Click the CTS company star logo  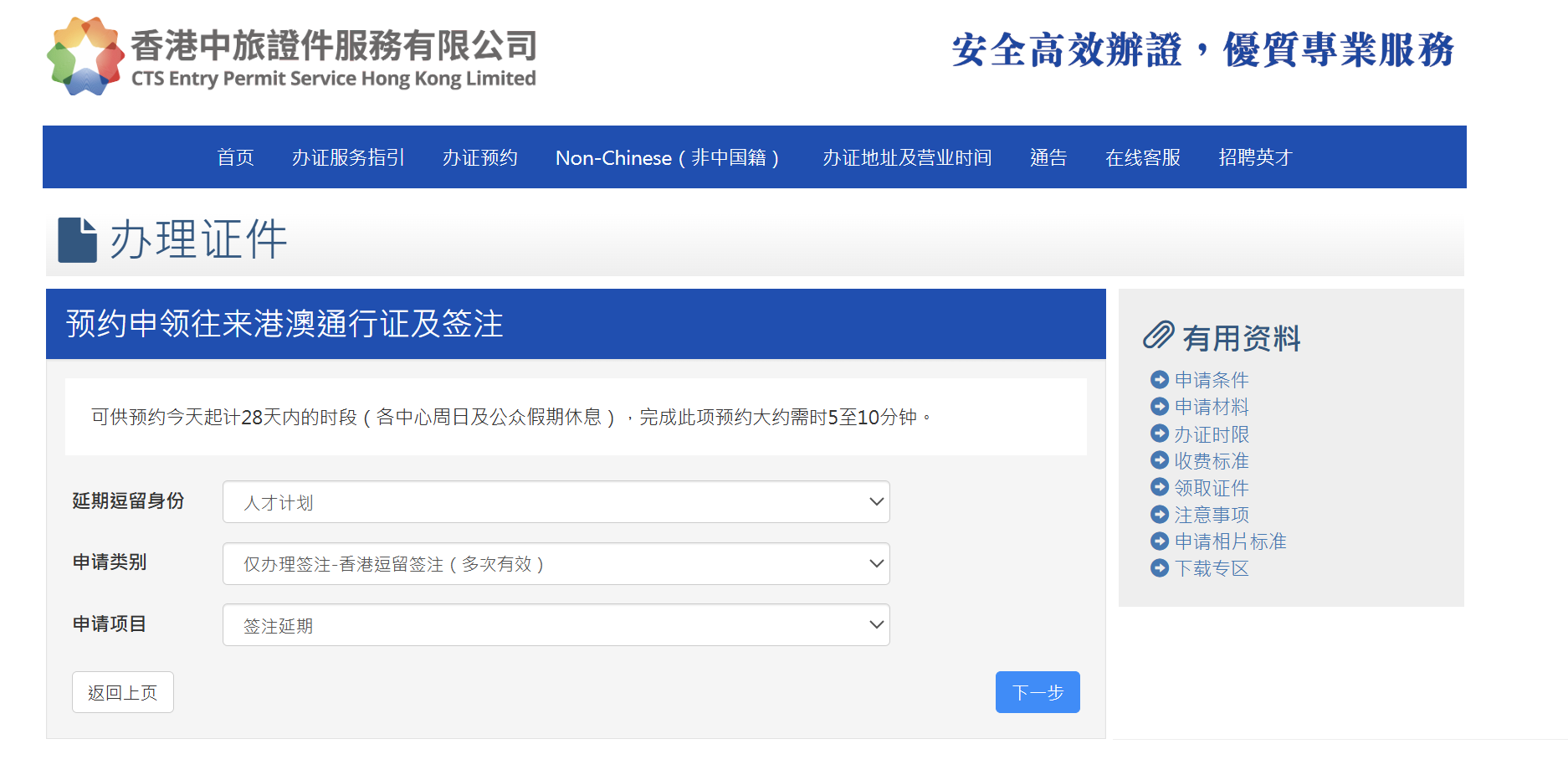tap(85, 56)
